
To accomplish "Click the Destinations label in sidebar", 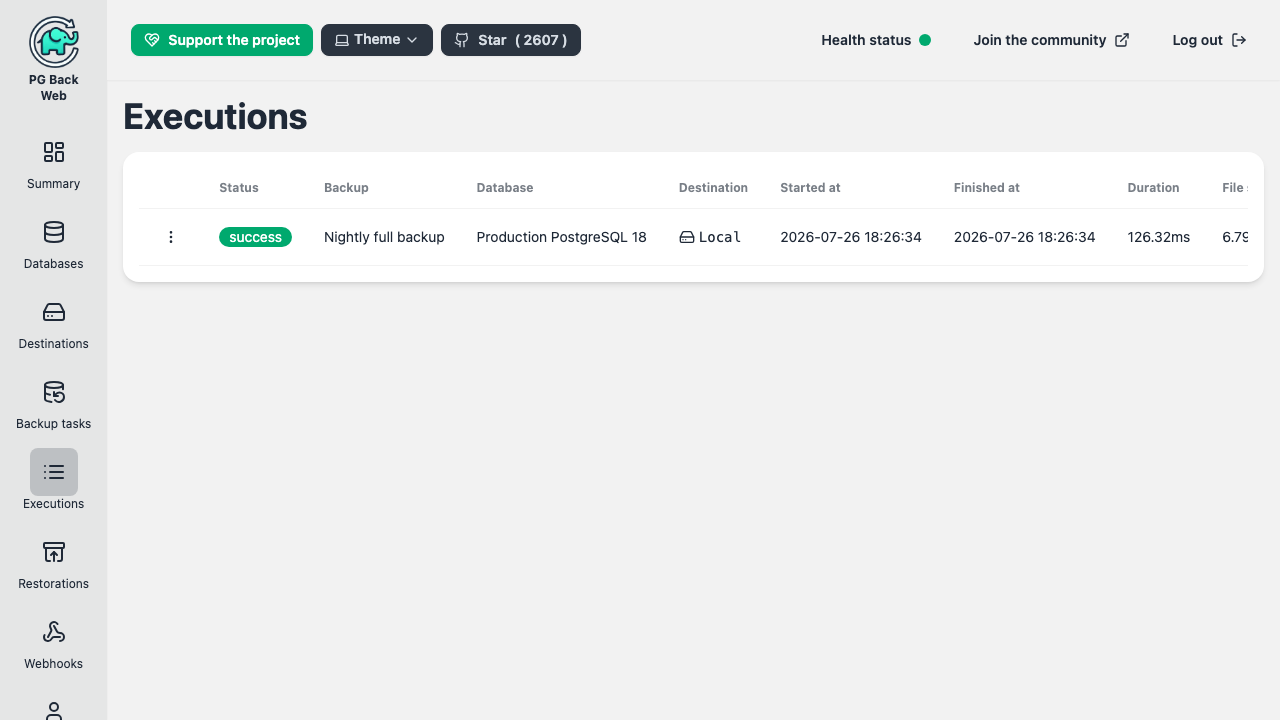I will [54, 344].
